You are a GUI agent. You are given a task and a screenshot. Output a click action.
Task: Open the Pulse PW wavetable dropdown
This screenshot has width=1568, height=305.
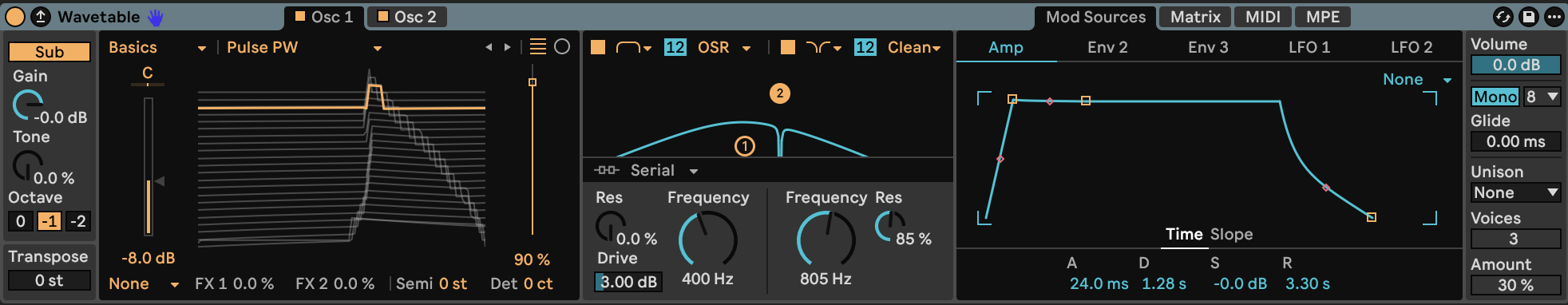(x=303, y=48)
